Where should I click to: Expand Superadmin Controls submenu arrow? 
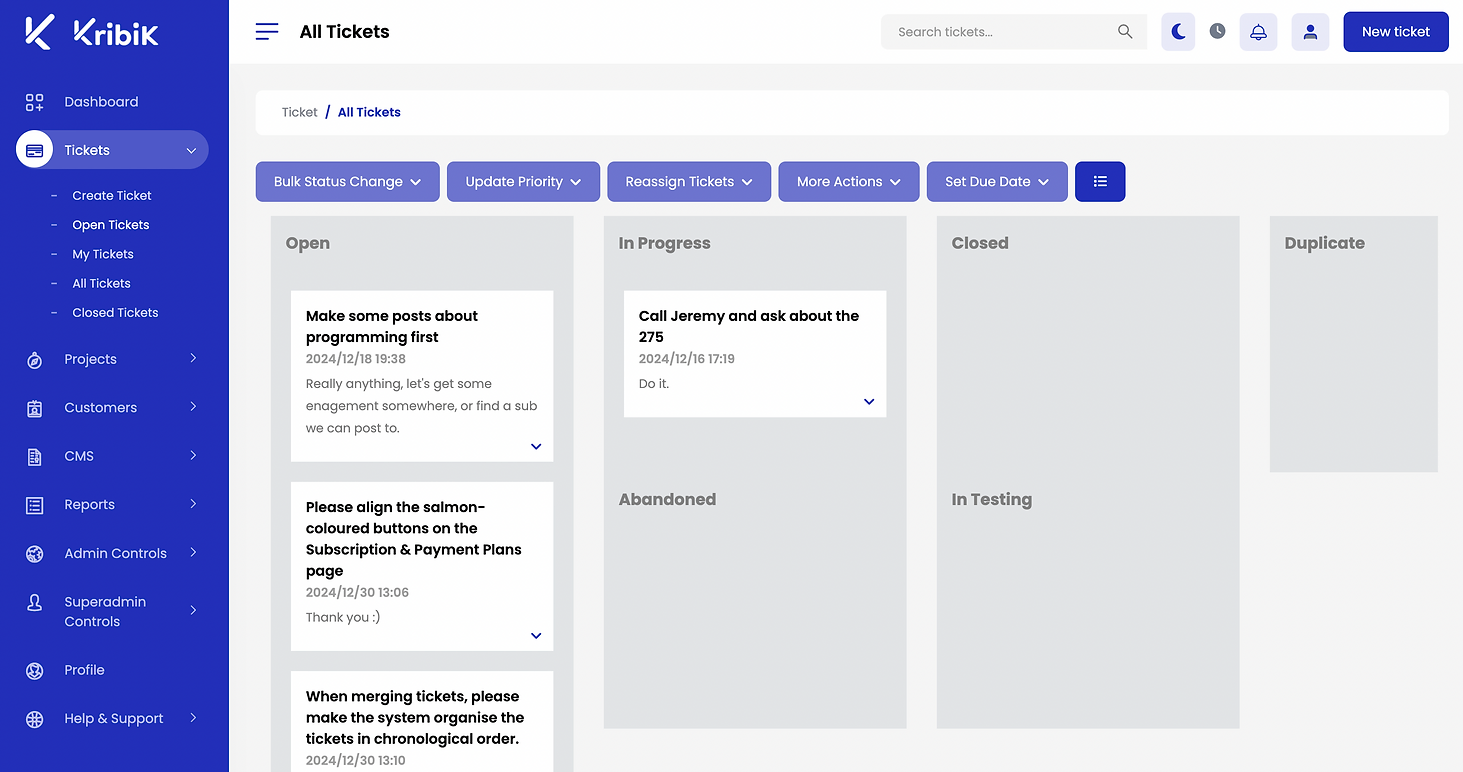[x=193, y=610]
